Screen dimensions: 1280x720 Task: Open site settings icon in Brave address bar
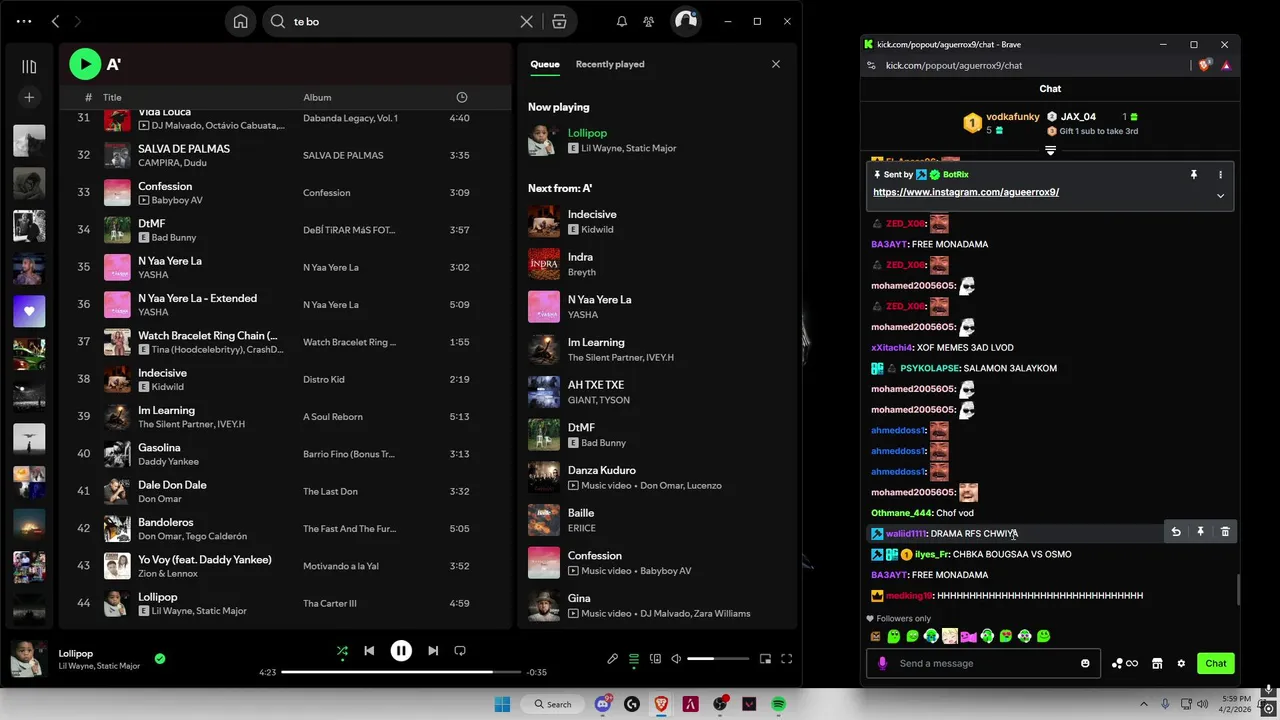pyautogui.click(x=871, y=65)
